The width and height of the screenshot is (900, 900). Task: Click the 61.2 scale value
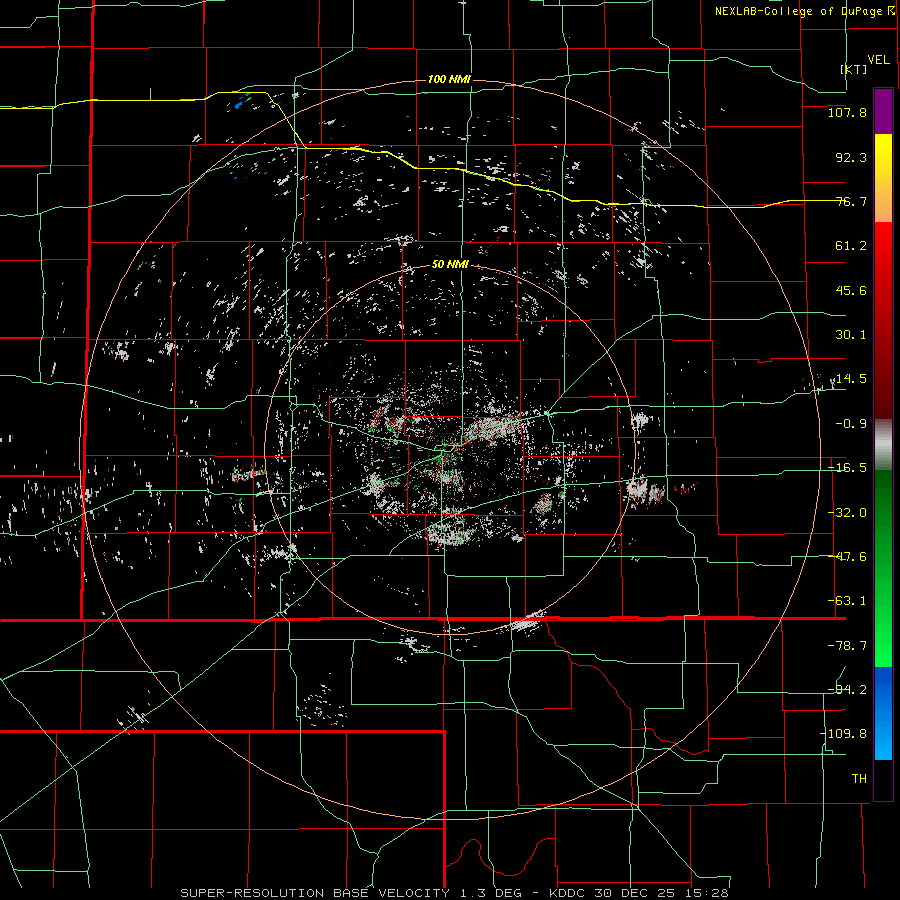coord(851,246)
